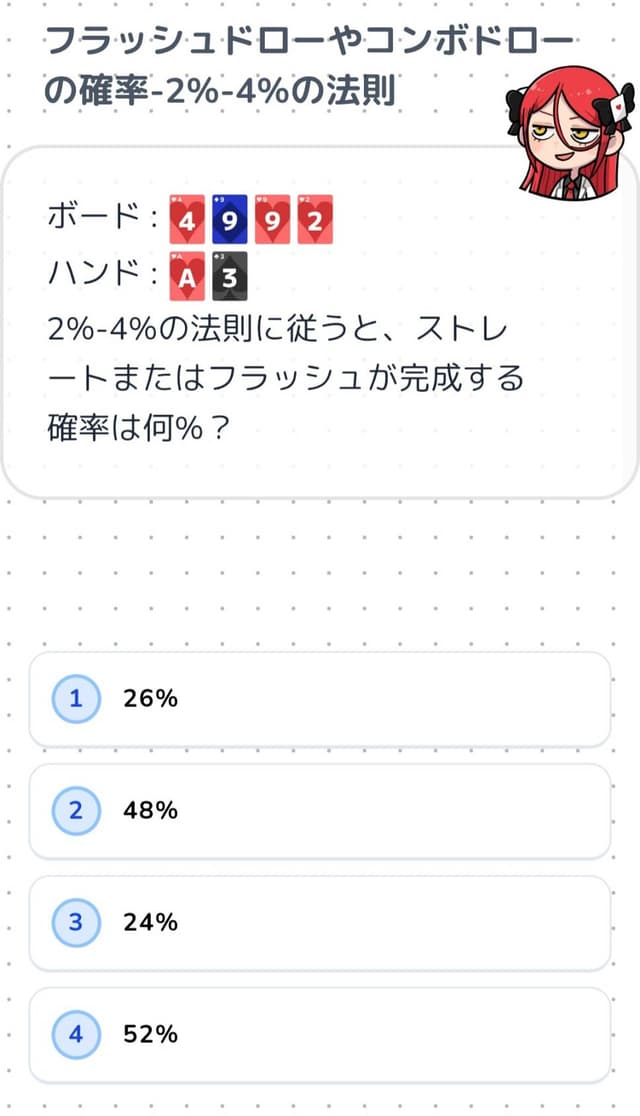640x1116 pixels.
Task: Click the red 9 of hearts card
Action: point(272,220)
